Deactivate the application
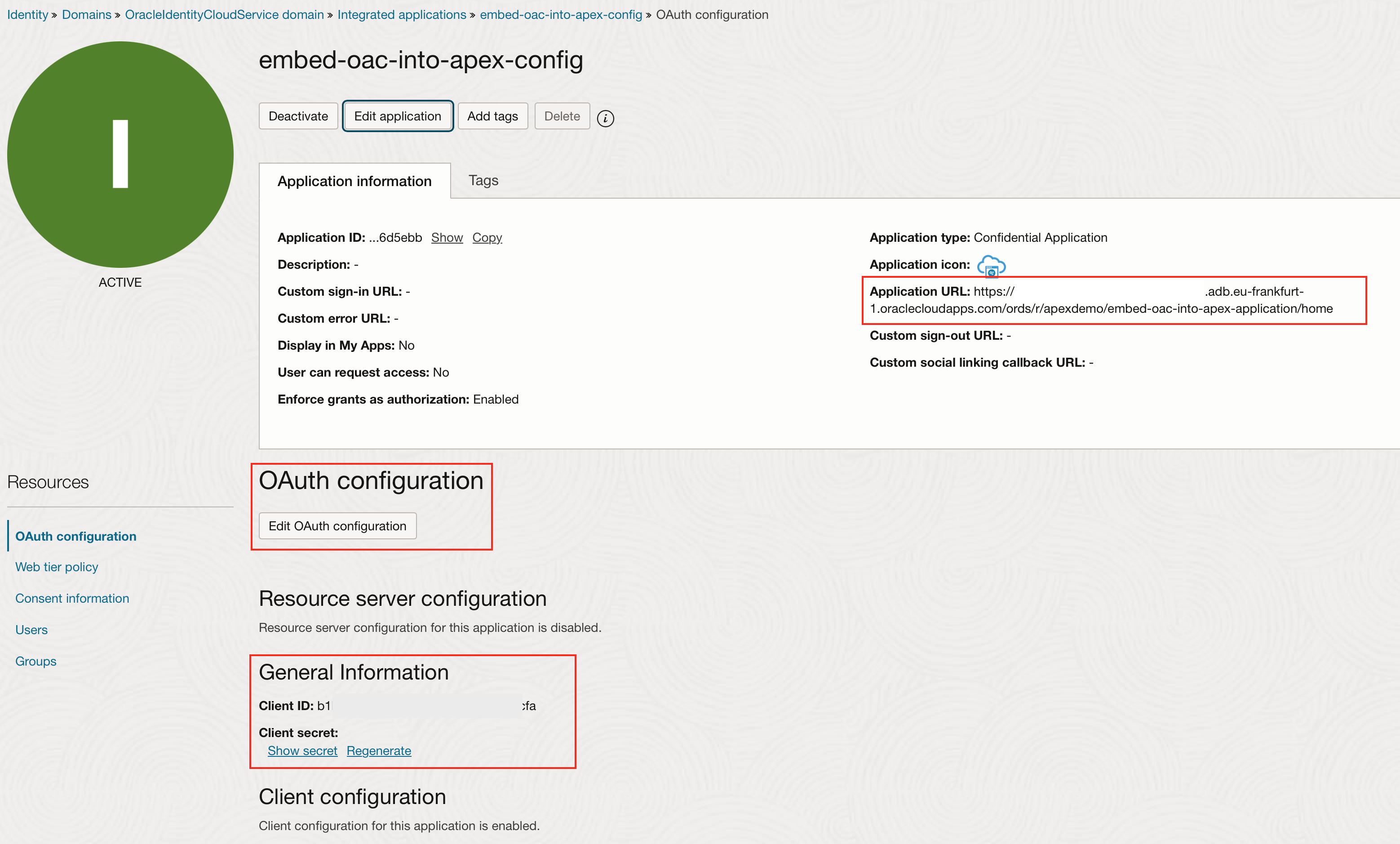Screen dimensions: 1400x844 click(x=298, y=116)
